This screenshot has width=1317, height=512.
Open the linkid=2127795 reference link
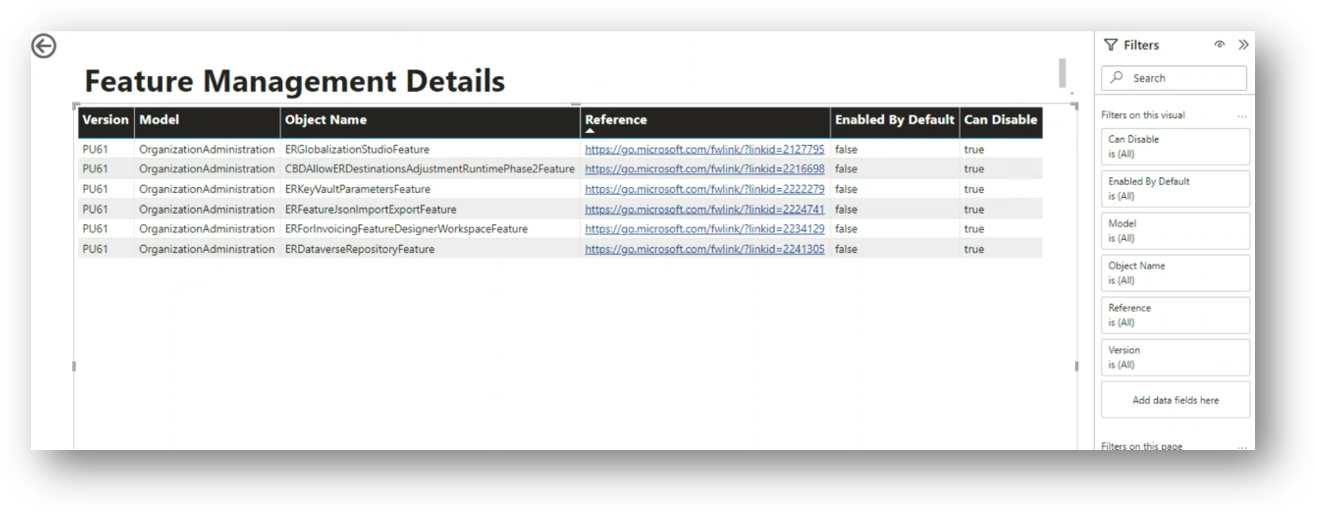704,150
